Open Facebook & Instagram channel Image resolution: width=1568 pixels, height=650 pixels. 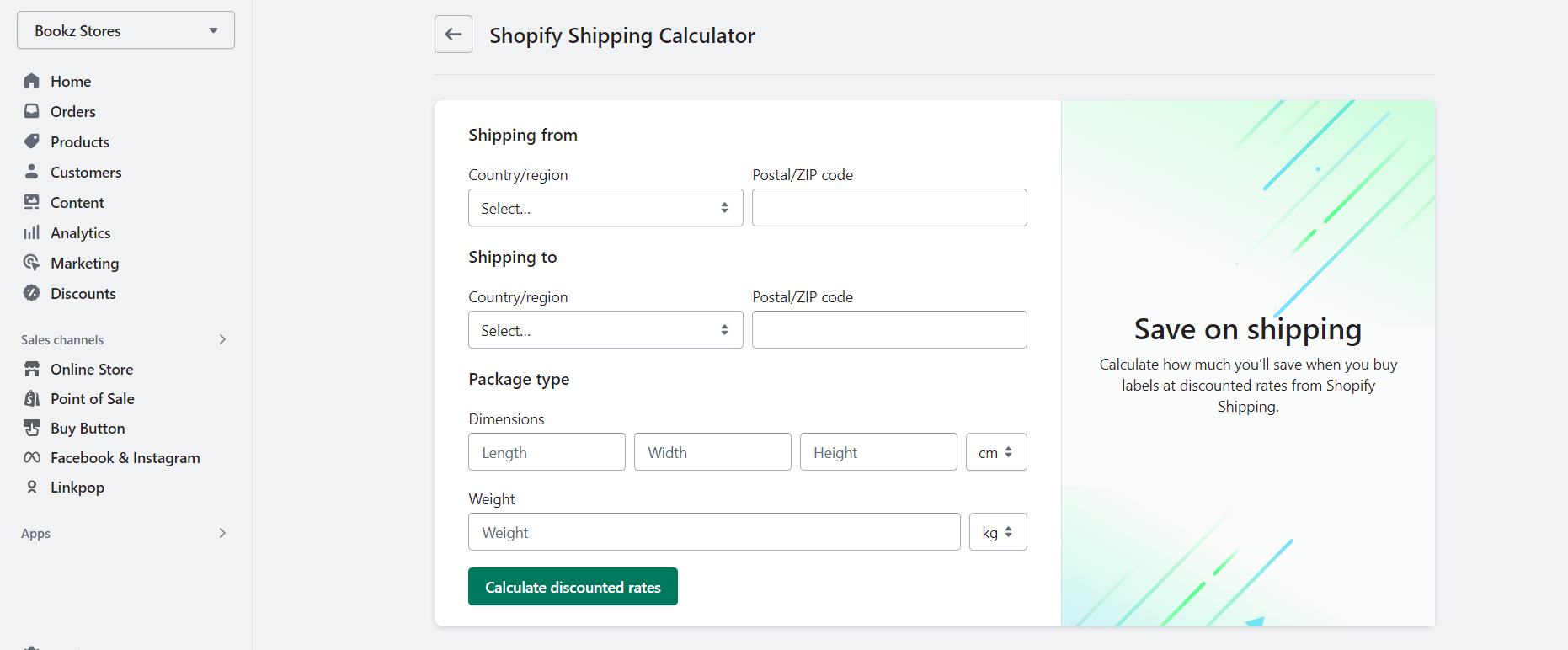point(125,458)
